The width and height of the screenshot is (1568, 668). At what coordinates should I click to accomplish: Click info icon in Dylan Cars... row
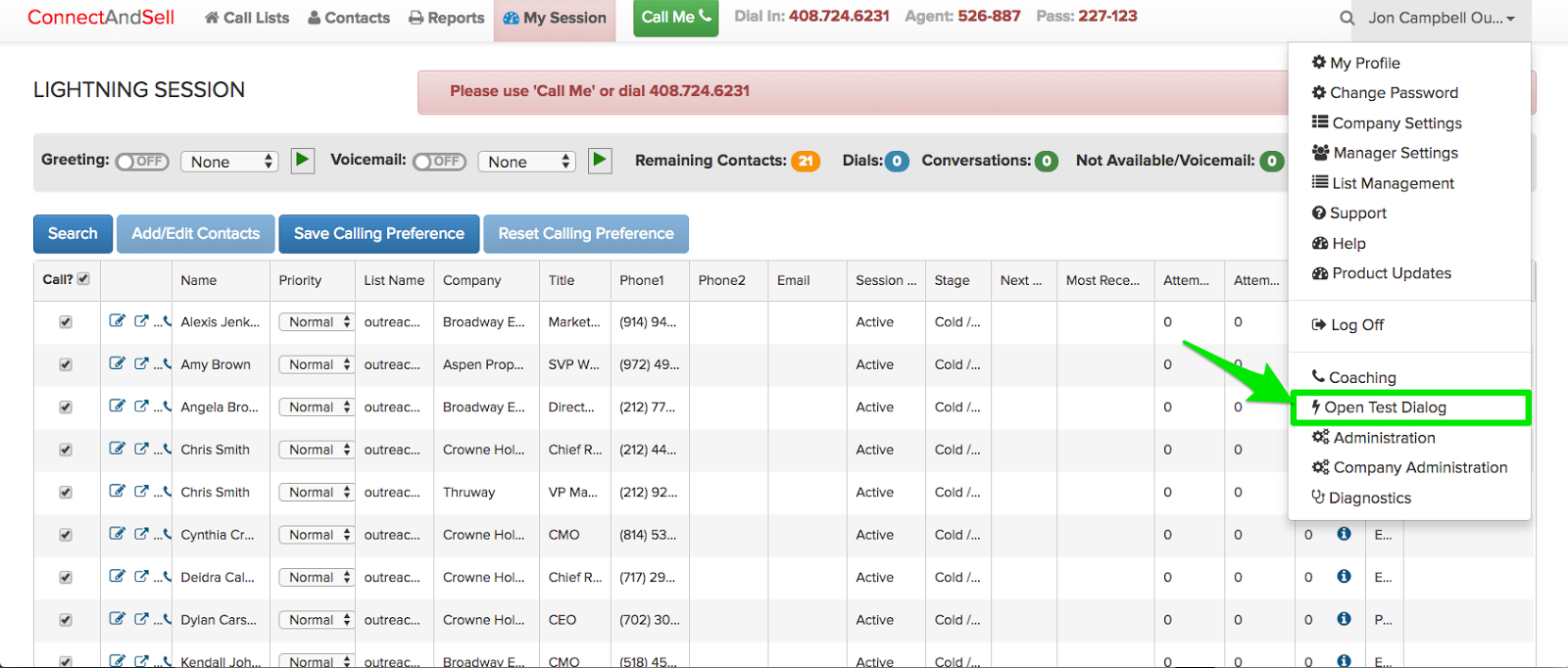coord(1344,619)
